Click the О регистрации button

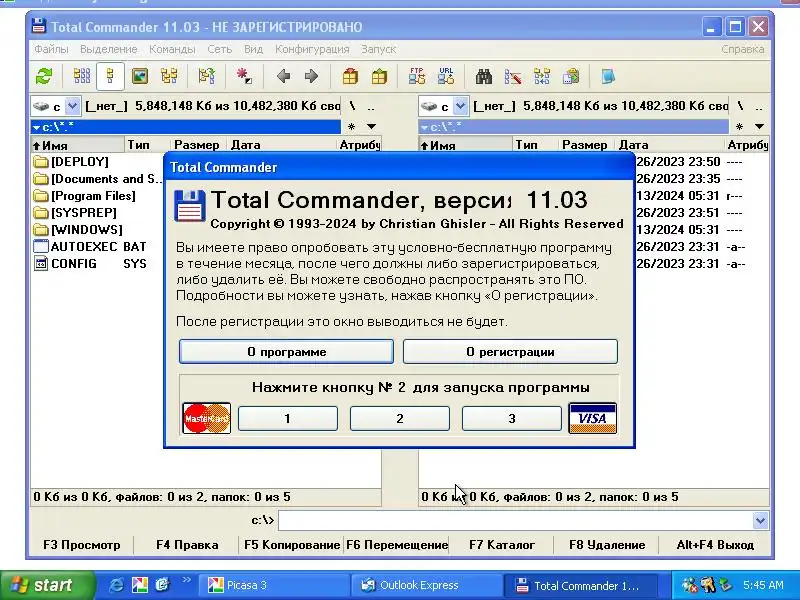click(510, 352)
